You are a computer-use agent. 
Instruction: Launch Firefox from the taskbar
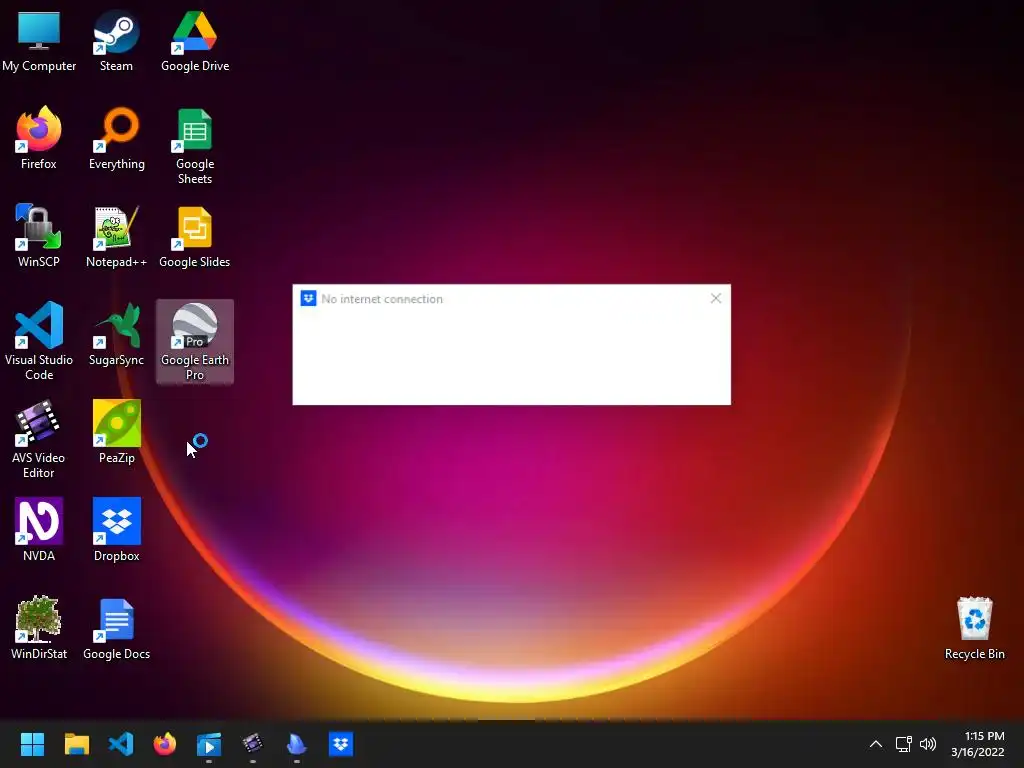coord(165,744)
